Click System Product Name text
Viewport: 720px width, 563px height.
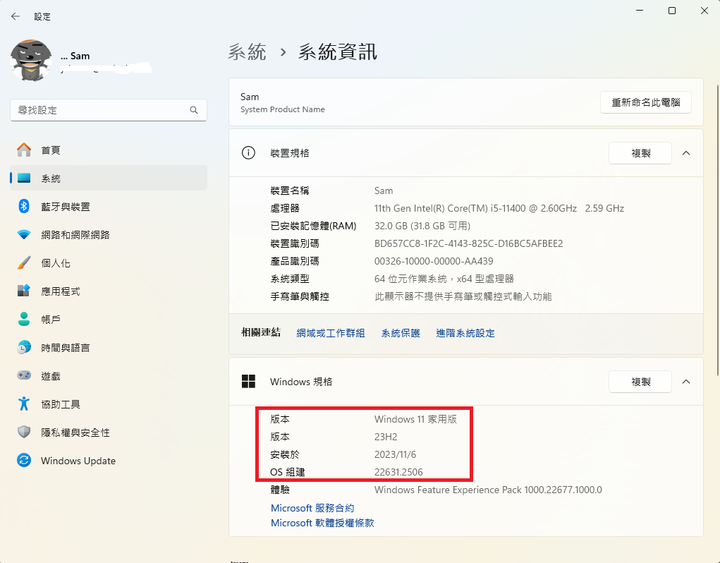[x=282, y=109]
